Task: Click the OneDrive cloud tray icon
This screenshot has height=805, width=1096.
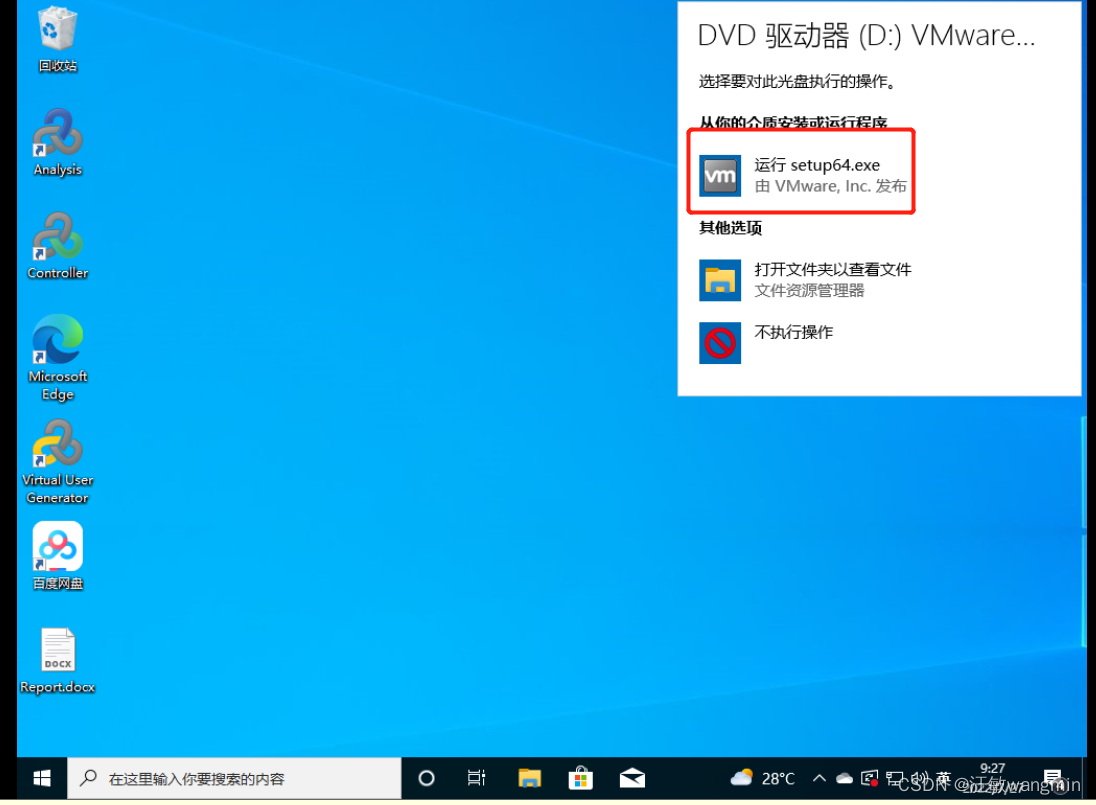Action: click(844, 778)
